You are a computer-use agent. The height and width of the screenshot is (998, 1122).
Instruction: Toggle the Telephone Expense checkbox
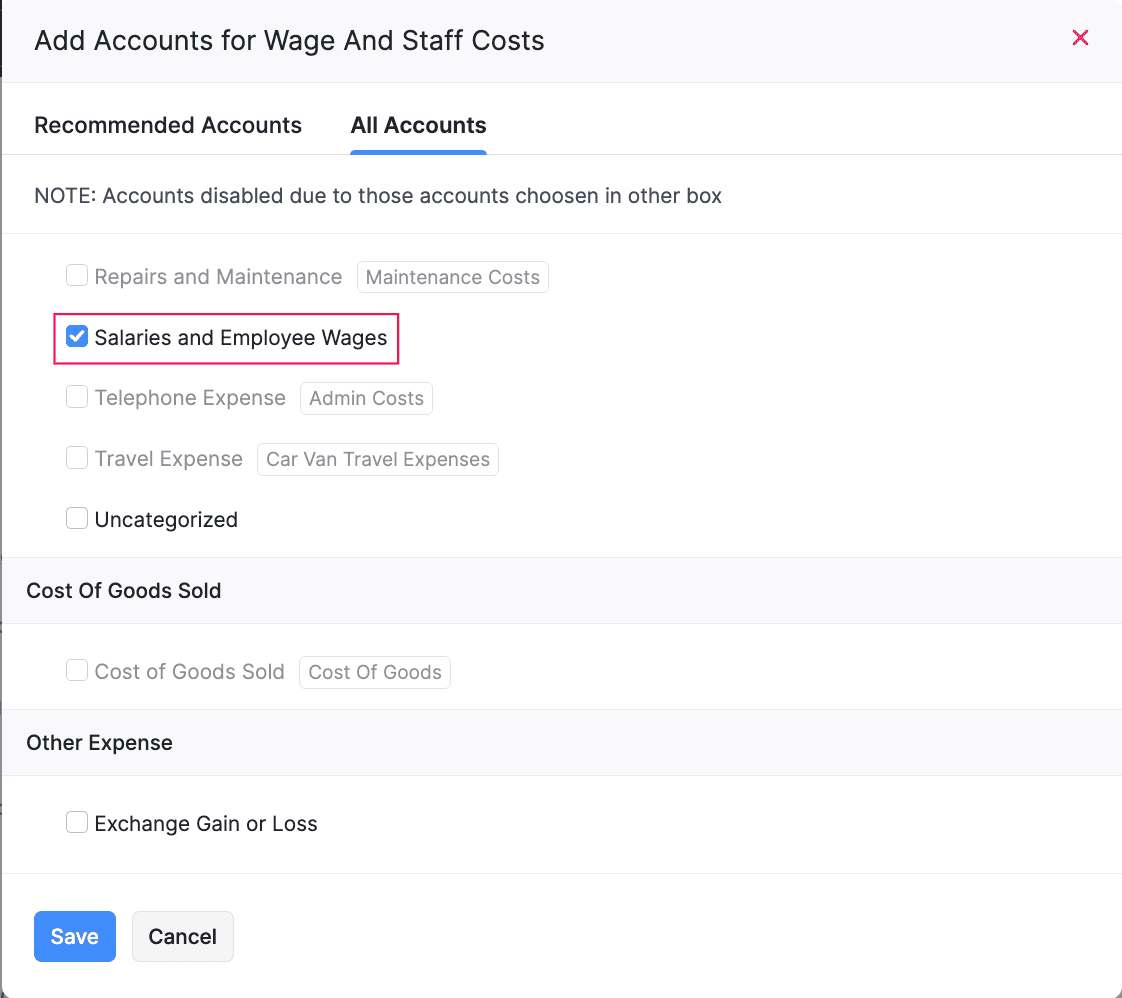click(77, 397)
